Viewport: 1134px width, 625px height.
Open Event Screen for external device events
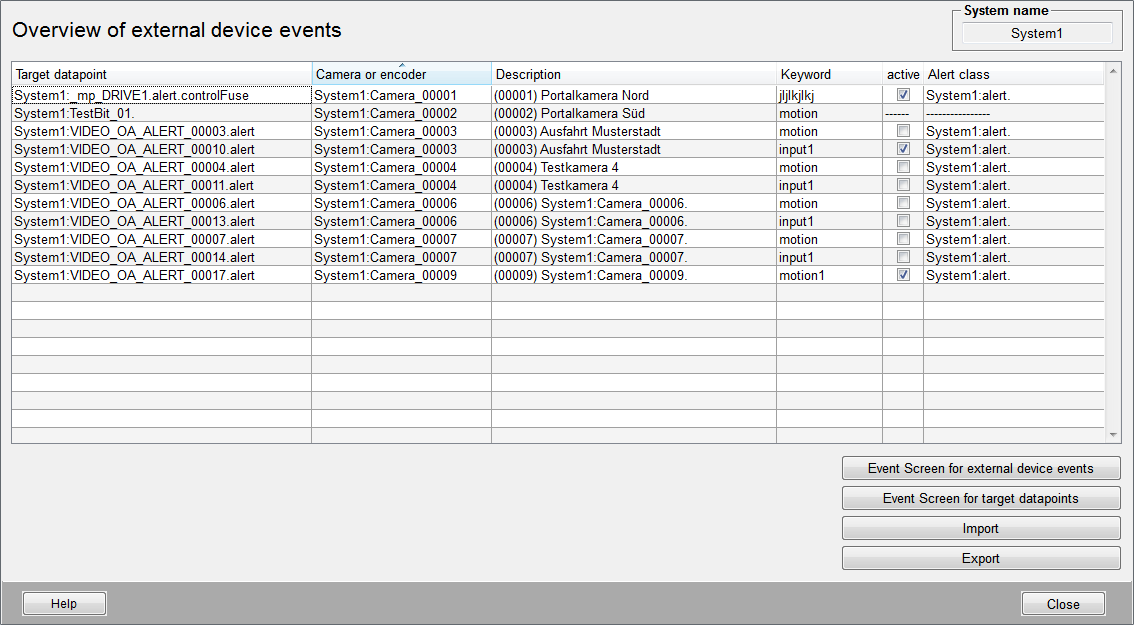(x=980, y=469)
